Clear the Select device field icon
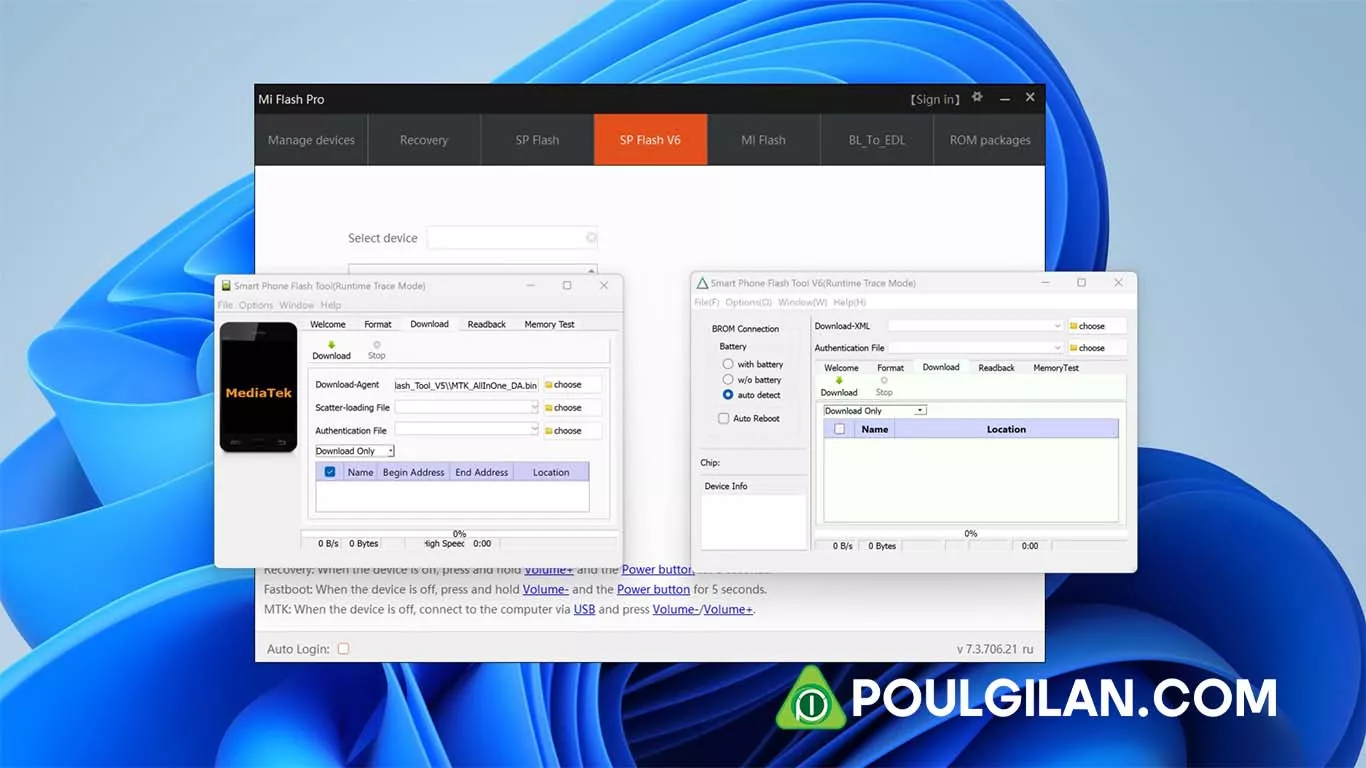This screenshot has width=1366, height=768. coord(591,238)
